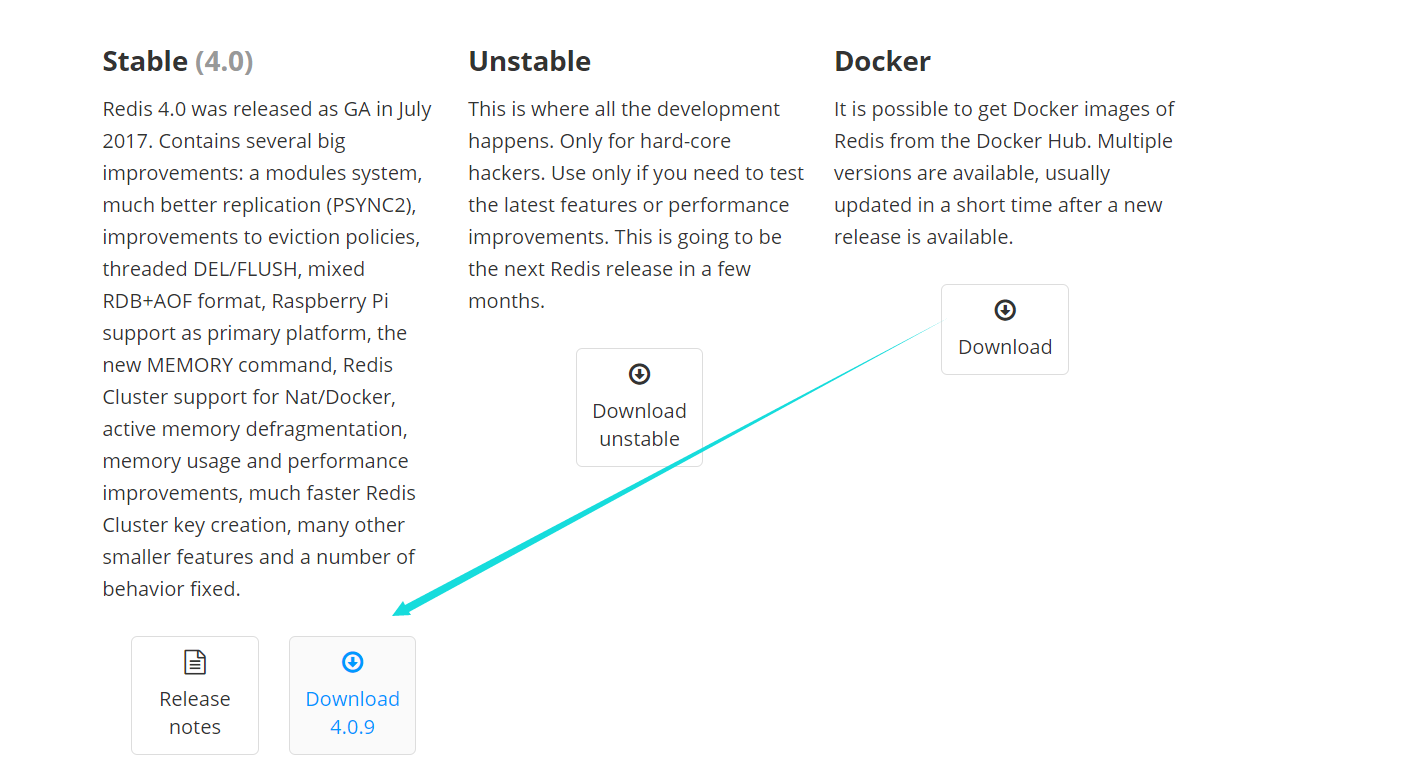Click the 'Unstable' section heading
Image resolution: width=1413 pixels, height=773 pixels.
tap(529, 62)
